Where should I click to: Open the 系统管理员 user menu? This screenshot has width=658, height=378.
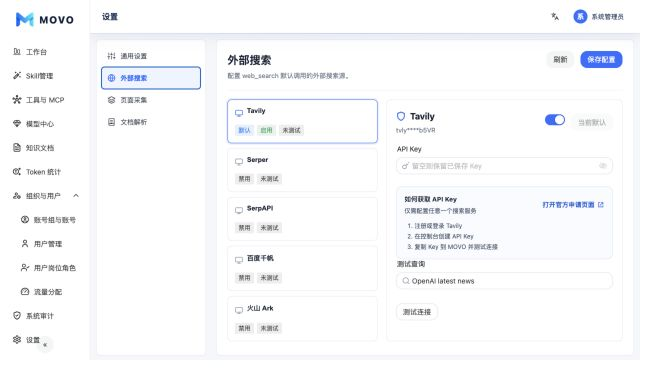[x=598, y=17]
